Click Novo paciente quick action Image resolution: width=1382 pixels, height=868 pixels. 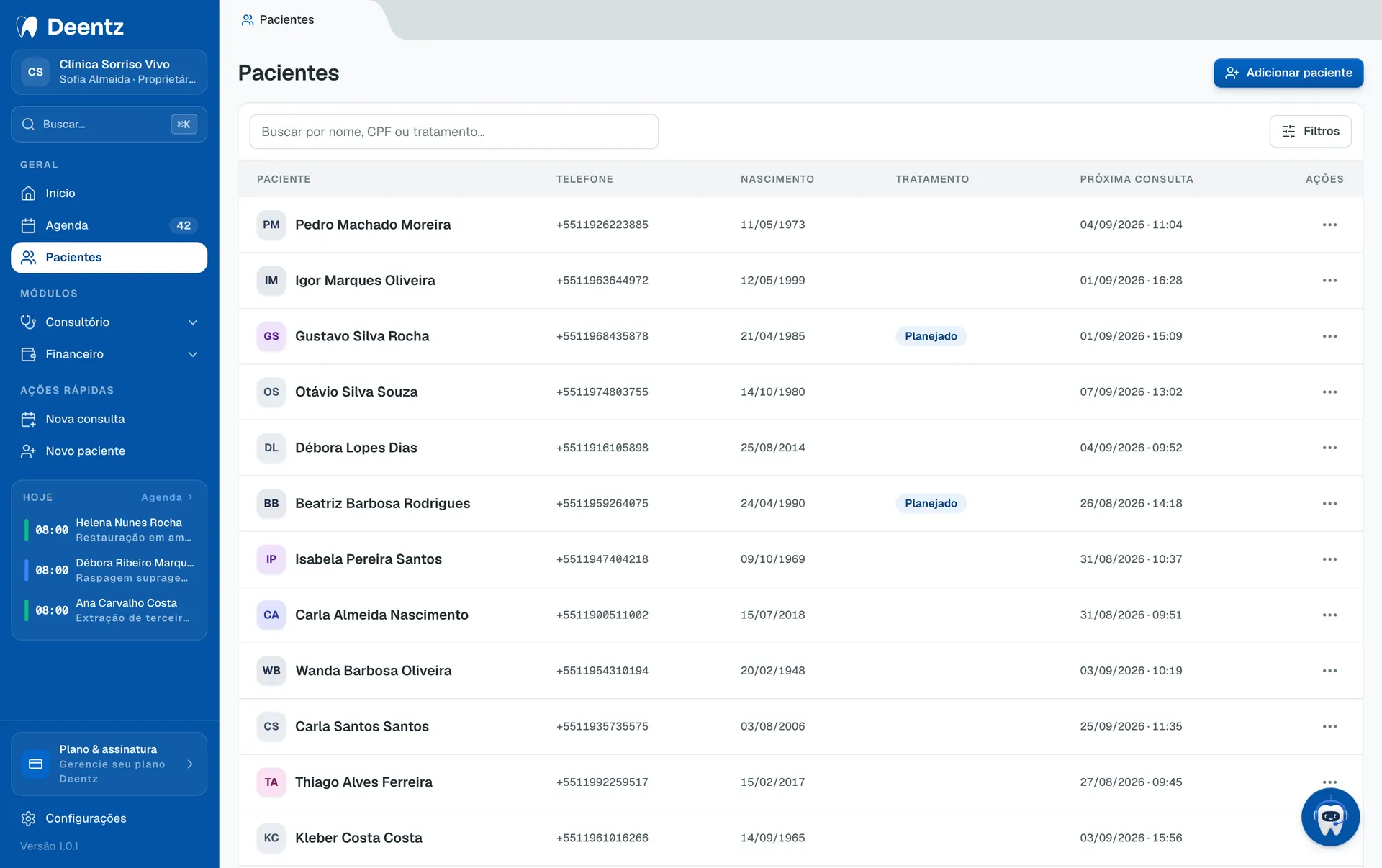coord(109,451)
